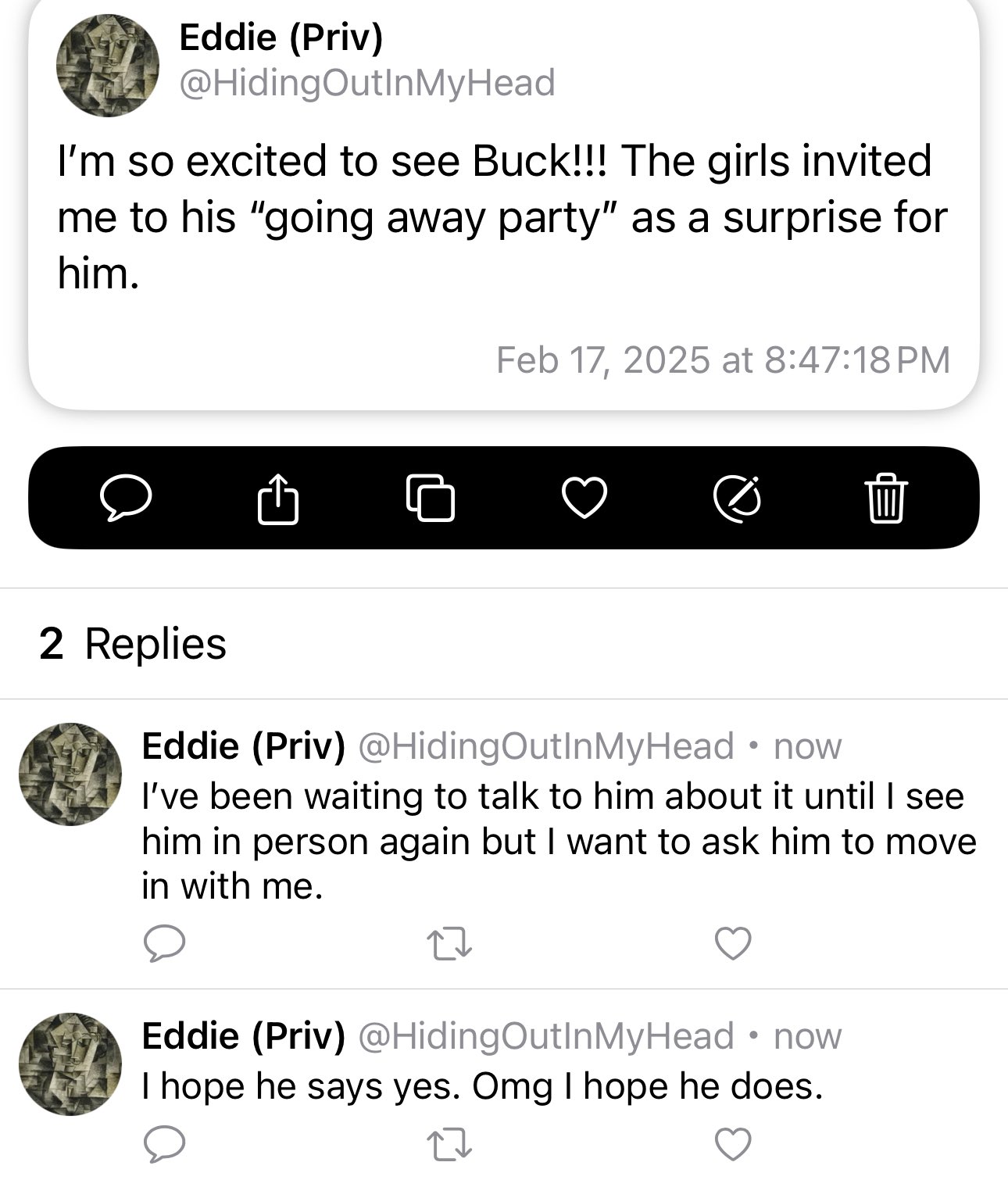Viewport: 1008px width, 1180px height.
Task: Tap the copy icon in black toolbar
Action: click(x=431, y=498)
